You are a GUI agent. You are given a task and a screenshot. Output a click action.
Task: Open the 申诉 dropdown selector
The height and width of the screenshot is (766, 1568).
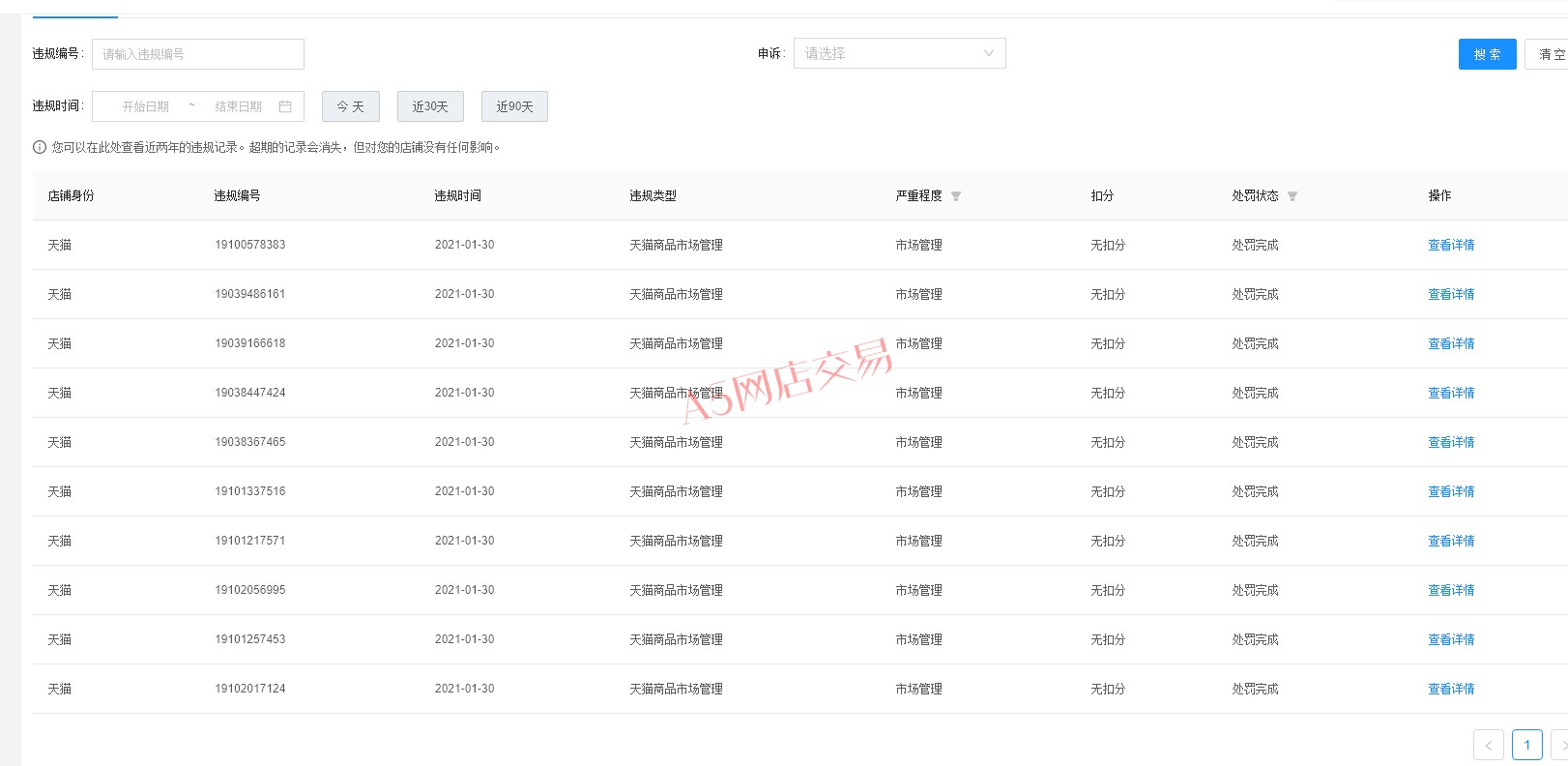pos(899,53)
